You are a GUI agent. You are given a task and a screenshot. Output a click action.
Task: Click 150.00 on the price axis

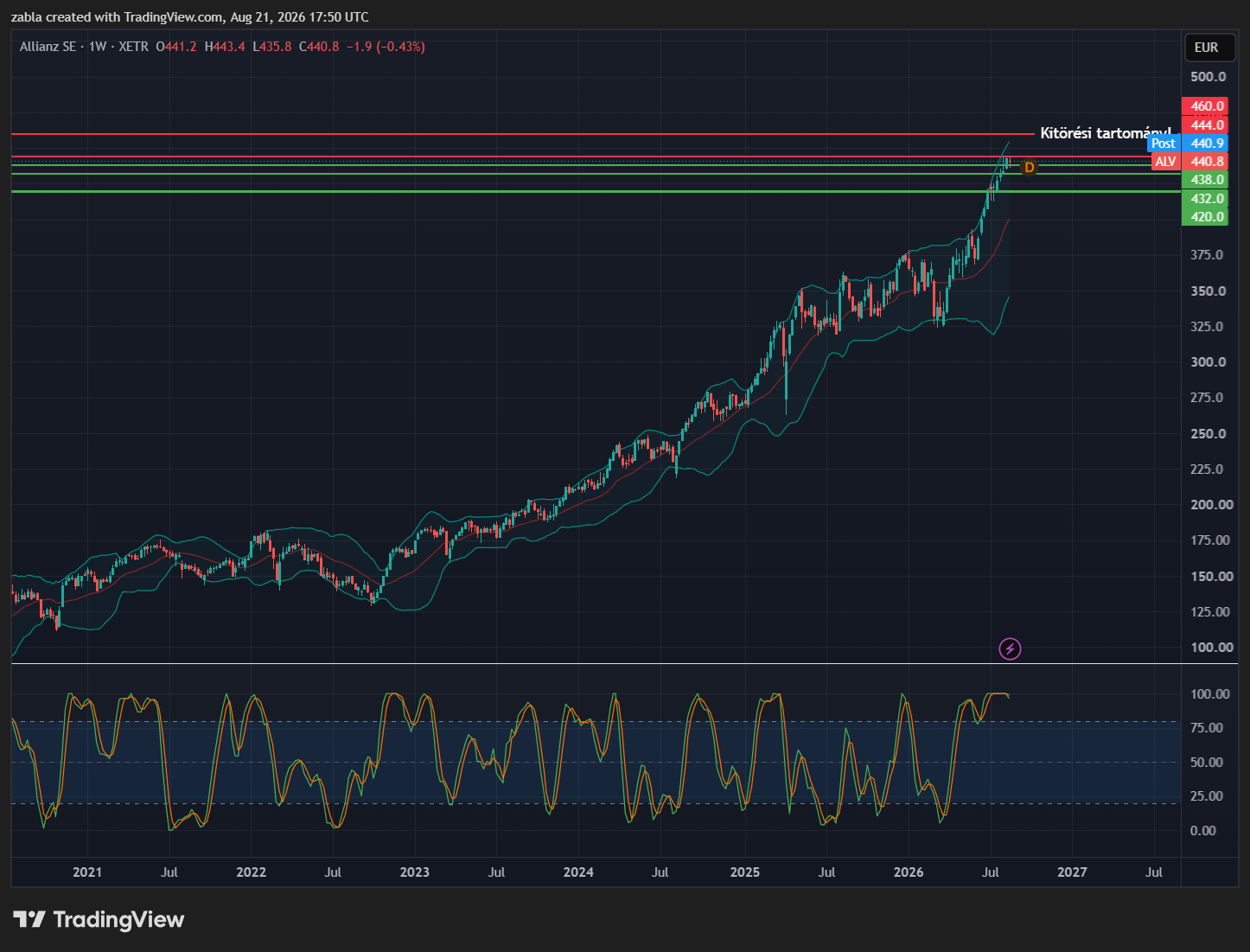pyautogui.click(x=1212, y=577)
